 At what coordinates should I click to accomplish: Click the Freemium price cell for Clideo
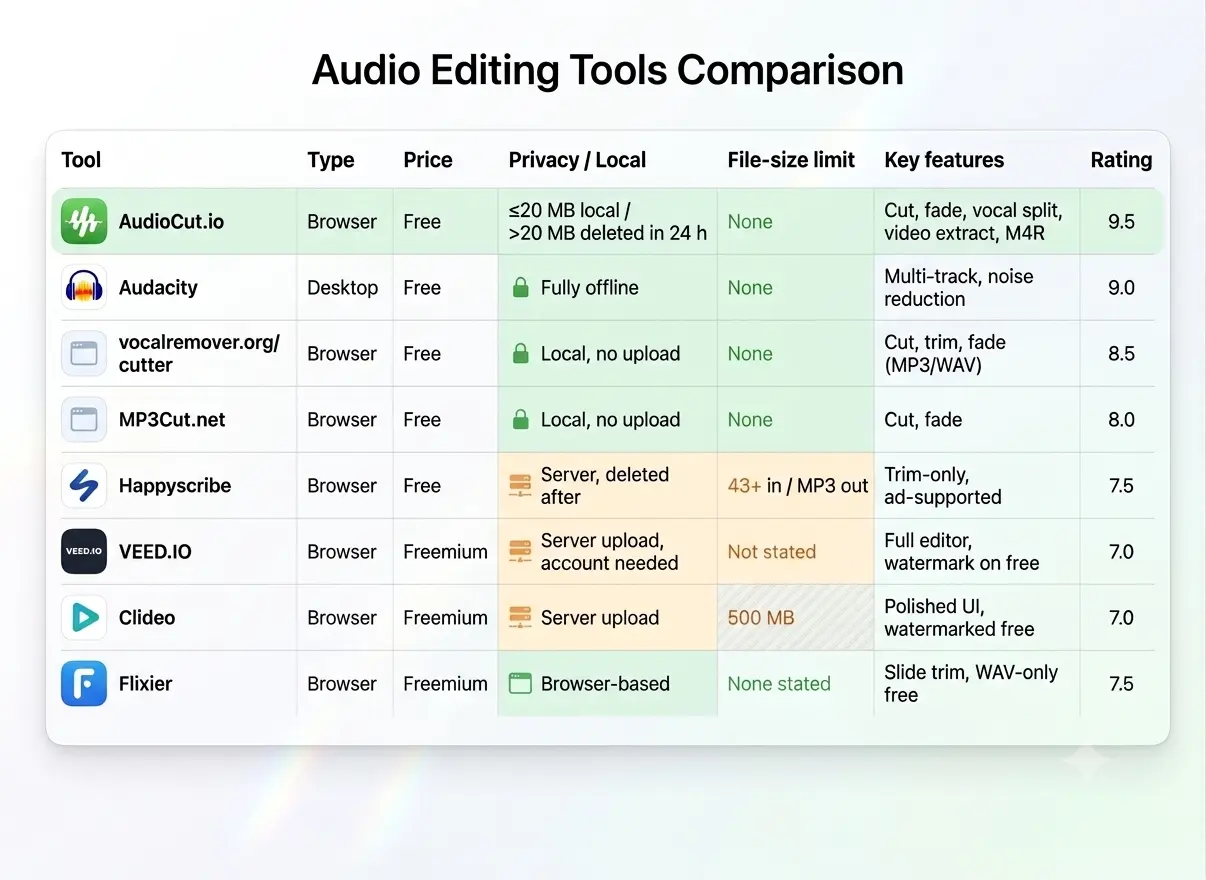point(445,618)
